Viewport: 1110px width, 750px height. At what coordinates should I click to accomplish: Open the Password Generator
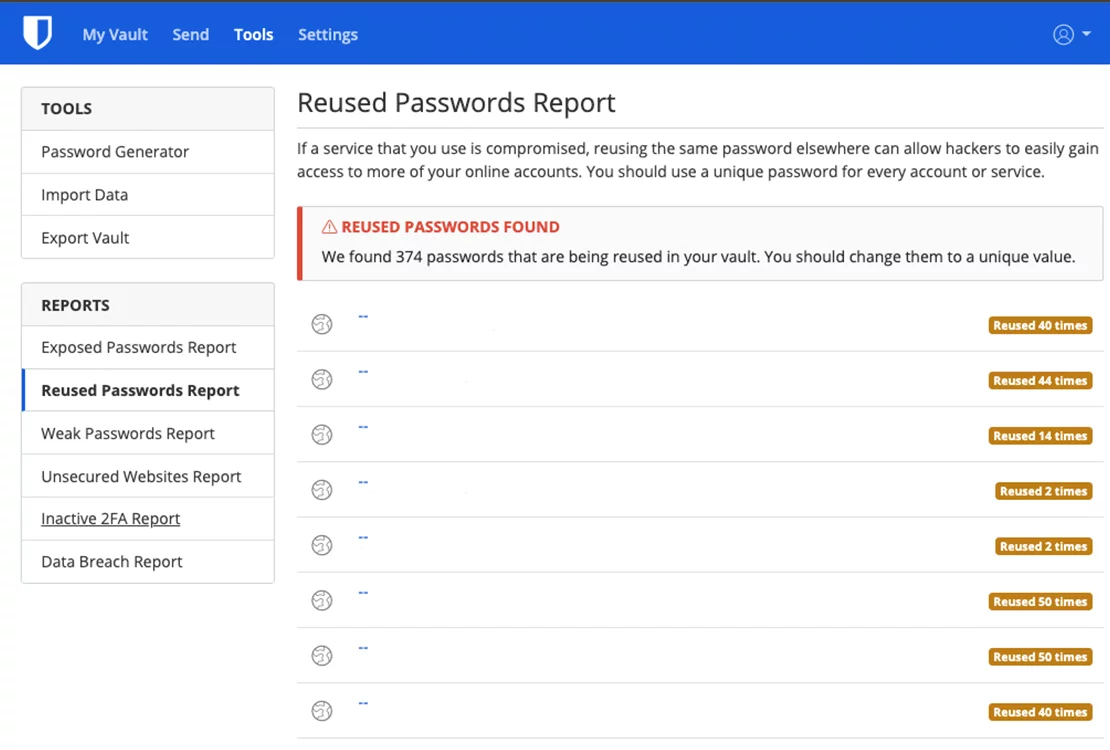click(x=115, y=151)
